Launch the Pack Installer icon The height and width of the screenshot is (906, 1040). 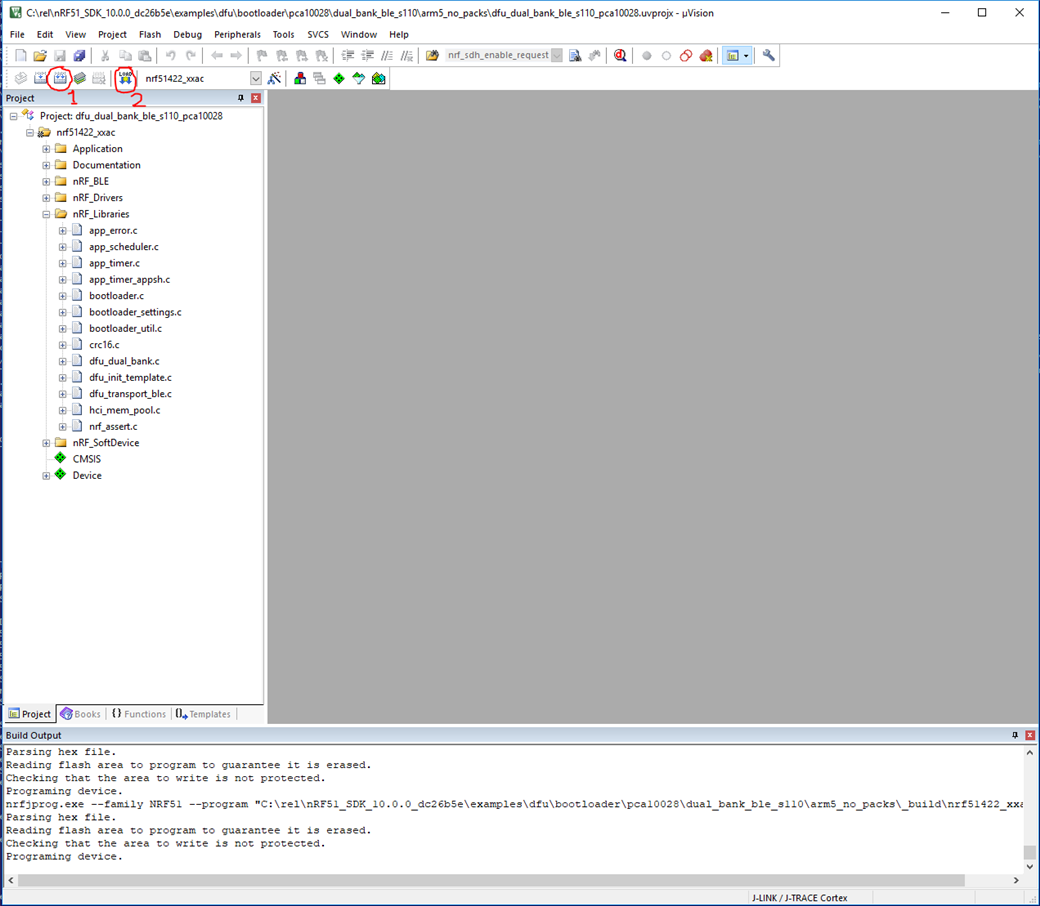tap(379, 78)
